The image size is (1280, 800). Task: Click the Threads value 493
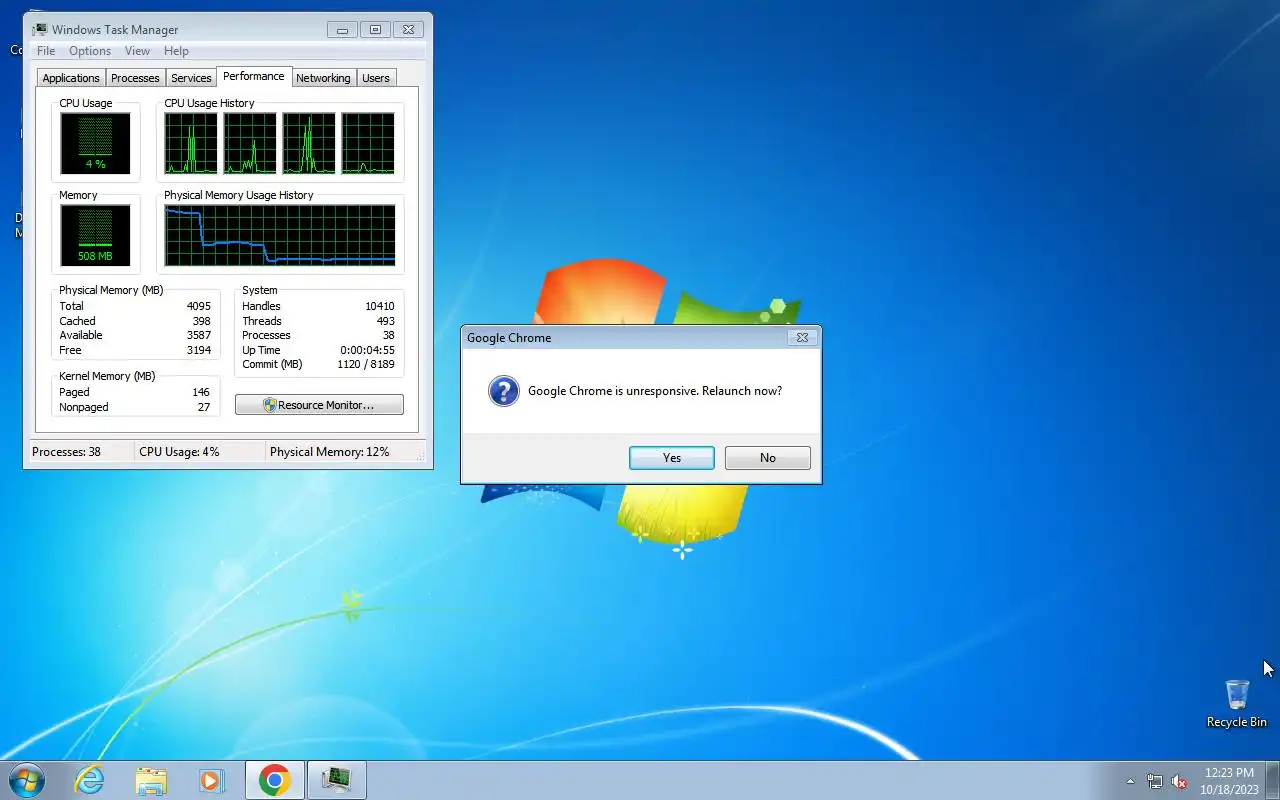[x=385, y=321]
